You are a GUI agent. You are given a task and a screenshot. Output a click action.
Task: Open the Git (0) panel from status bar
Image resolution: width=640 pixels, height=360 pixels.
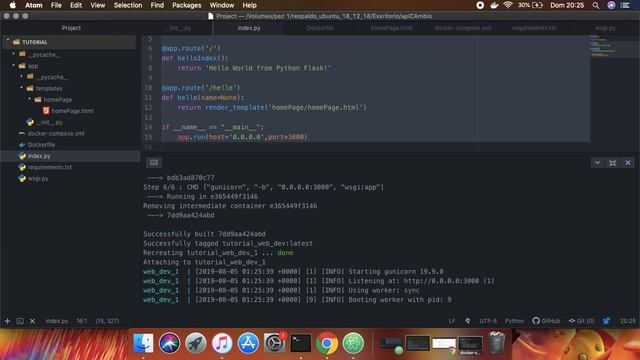(582, 321)
